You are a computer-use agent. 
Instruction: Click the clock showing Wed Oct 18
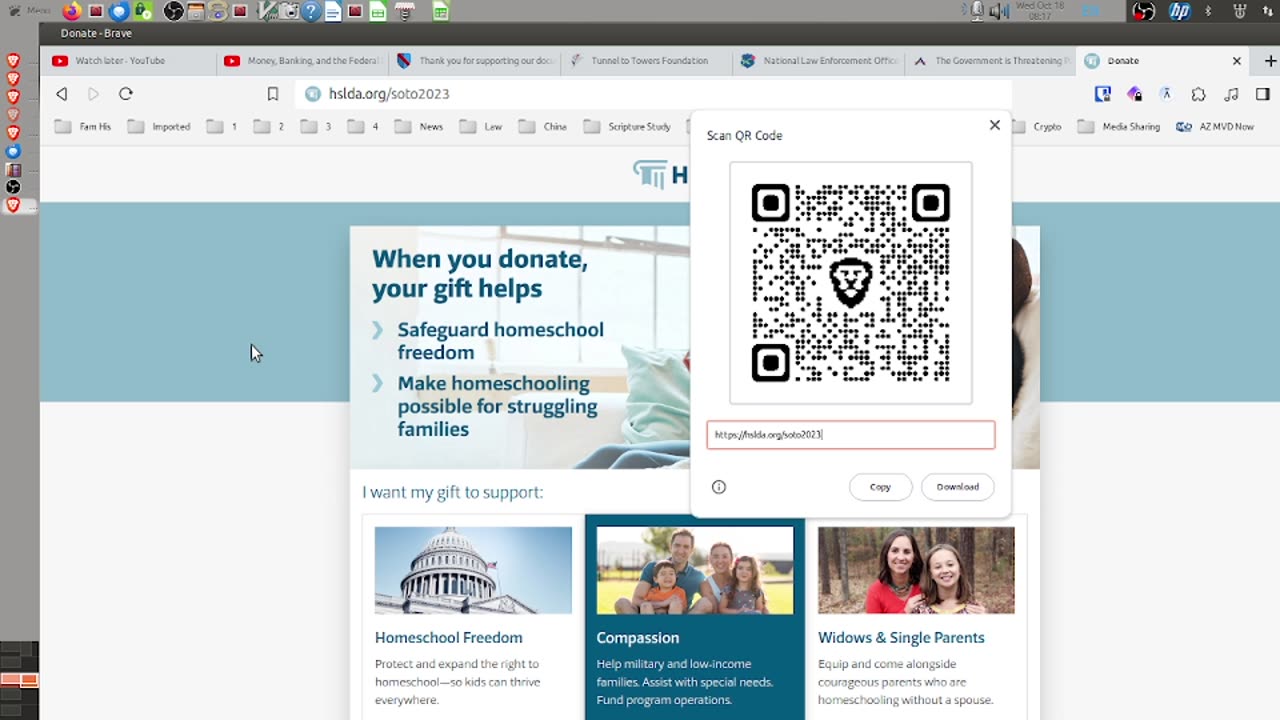[x=1041, y=11]
